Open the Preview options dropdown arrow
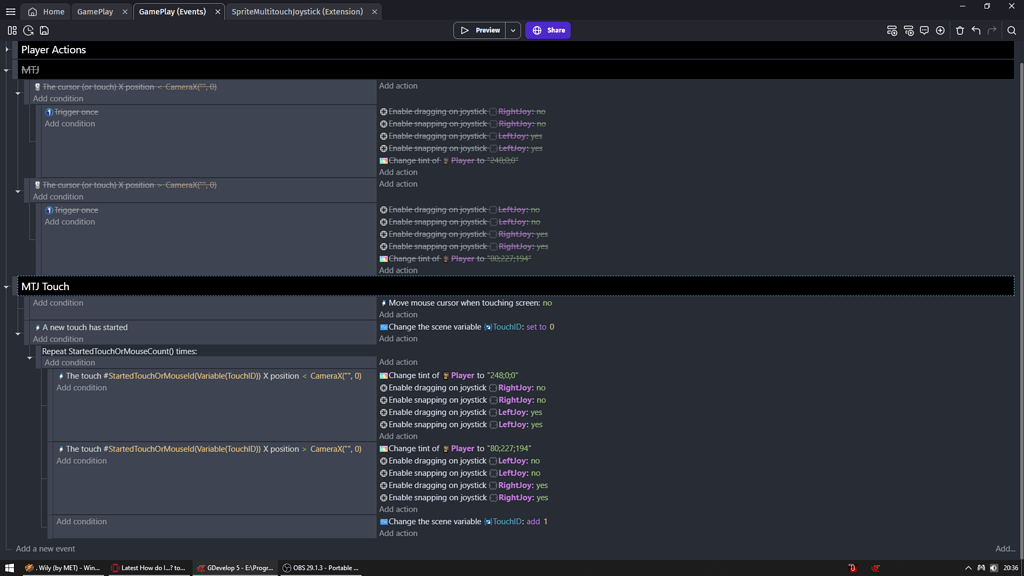Viewport: 1024px width, 576px height. coord(513,31)
